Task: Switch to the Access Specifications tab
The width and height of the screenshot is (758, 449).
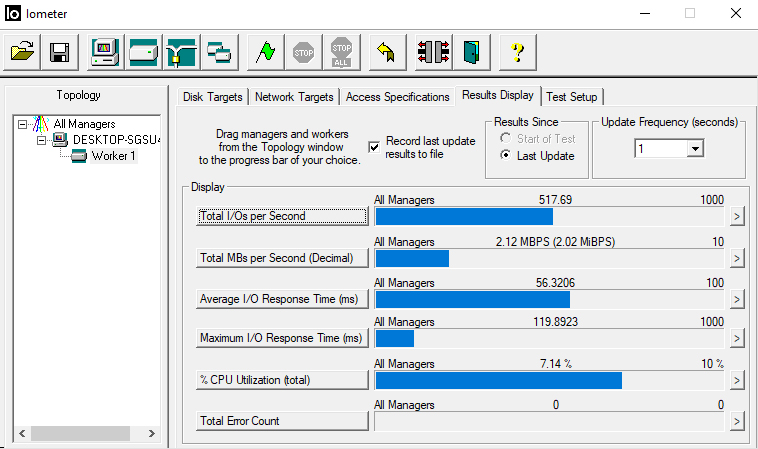Action: click(x=397, y=97)
